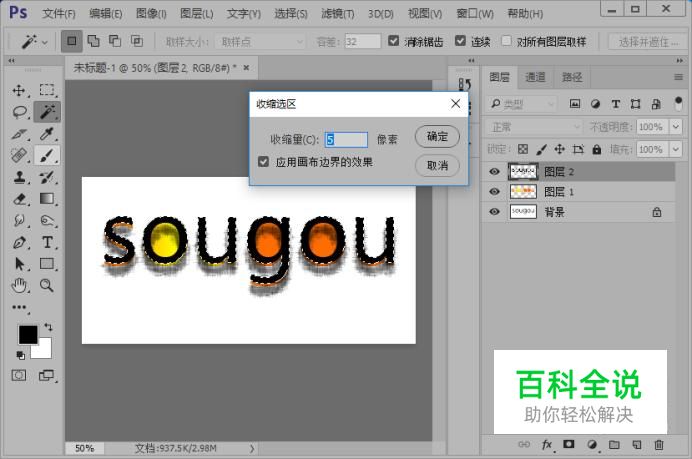Image resolution: width=692 pixels, height=459 pixels.
Task: Open the 正常 blend mode dropdown
Action: pos(534,127)
